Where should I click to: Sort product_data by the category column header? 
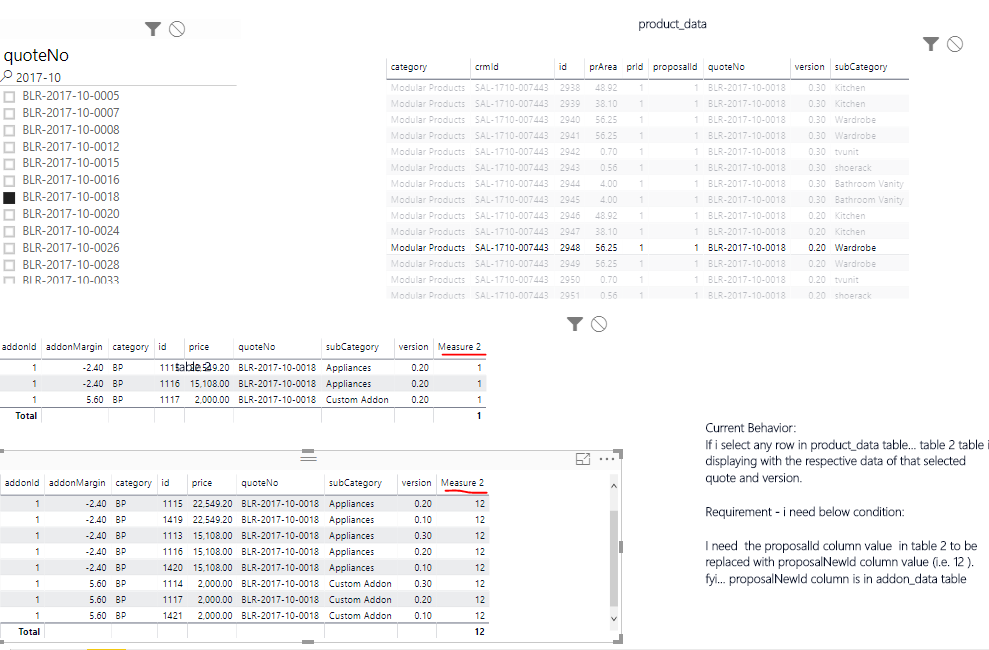point(409,67)
